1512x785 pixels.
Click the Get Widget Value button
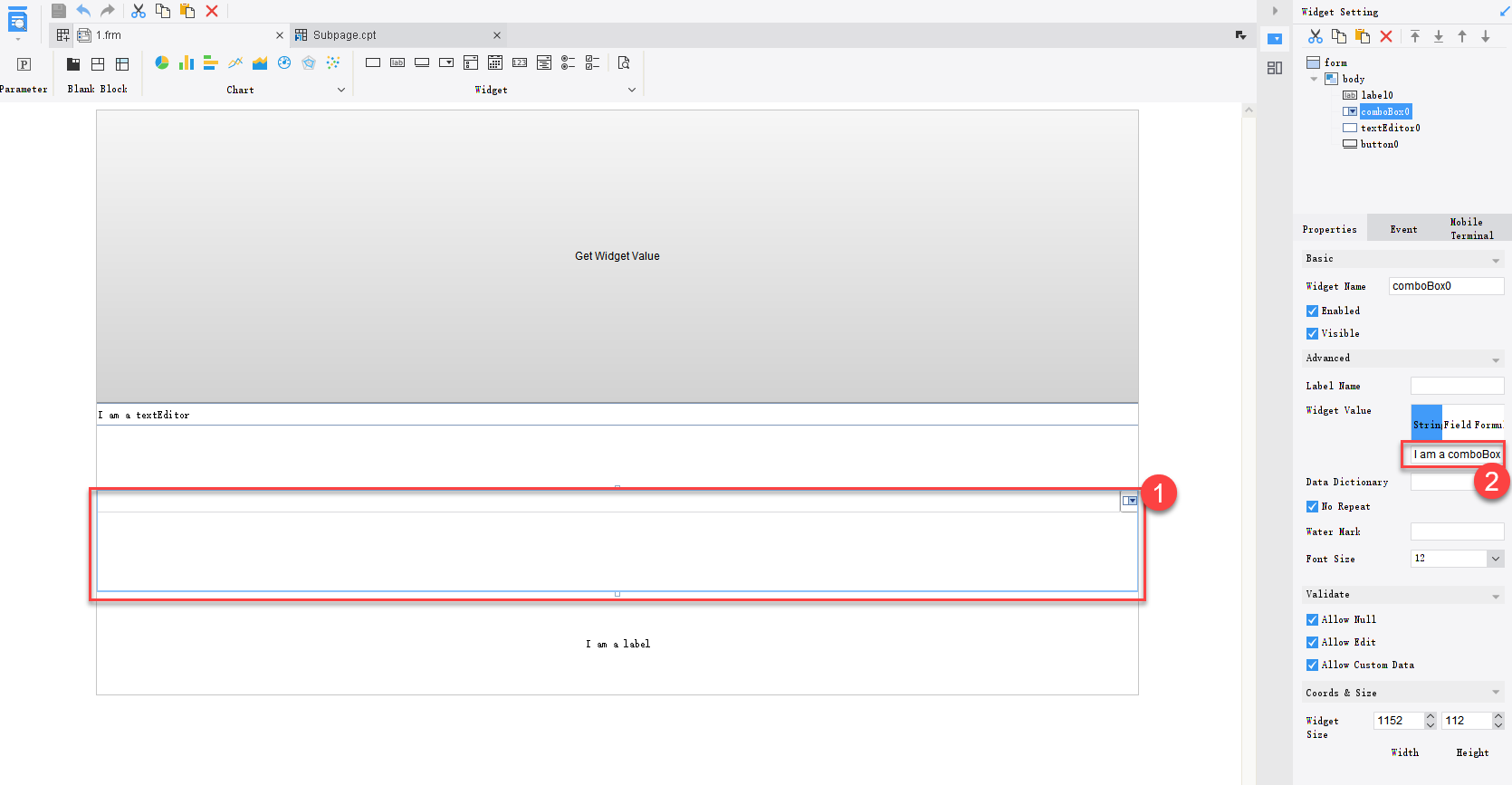617,256
